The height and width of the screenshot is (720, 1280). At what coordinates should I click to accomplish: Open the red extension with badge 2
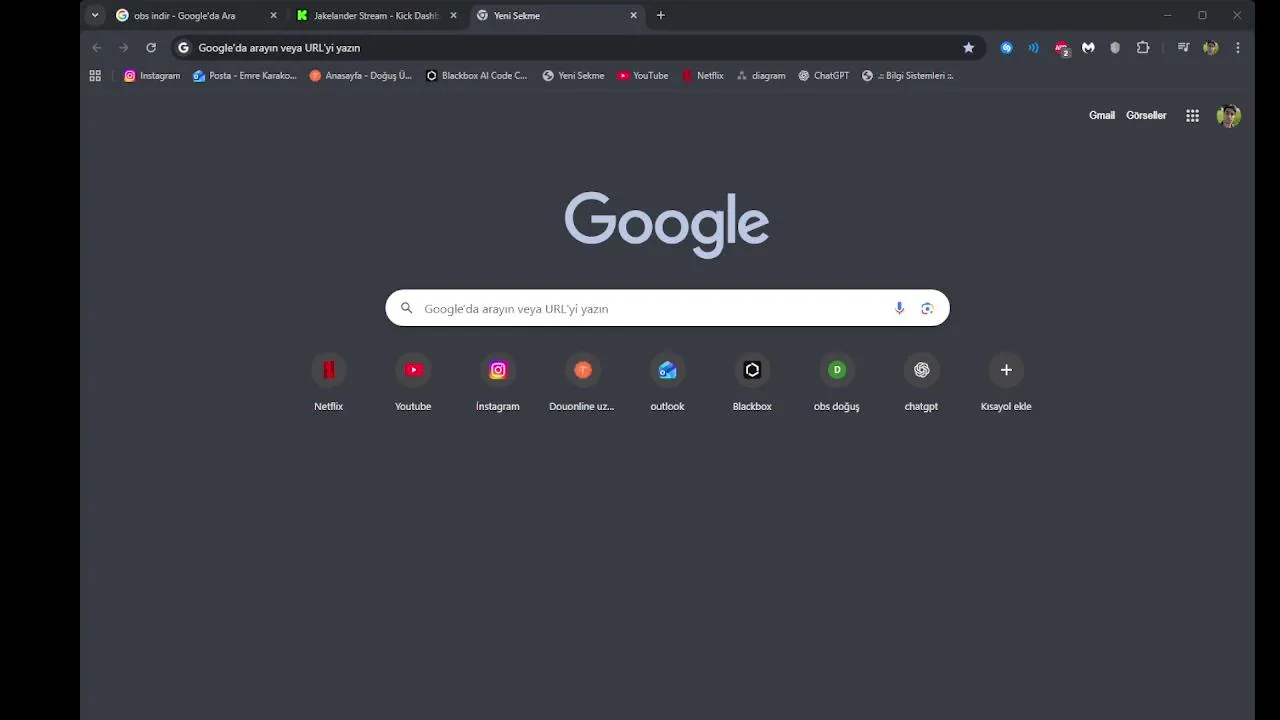tap(1061, 47)
